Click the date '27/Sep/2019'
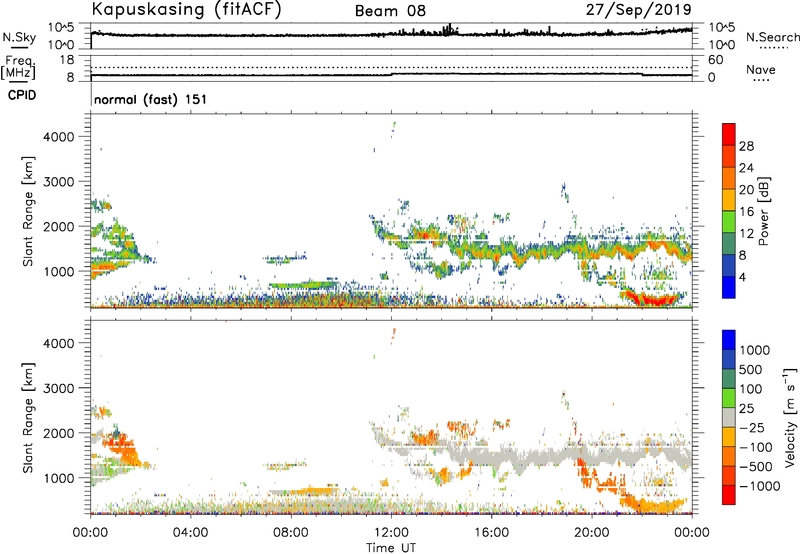The image size is (800, 554). [x=638, y=9]
